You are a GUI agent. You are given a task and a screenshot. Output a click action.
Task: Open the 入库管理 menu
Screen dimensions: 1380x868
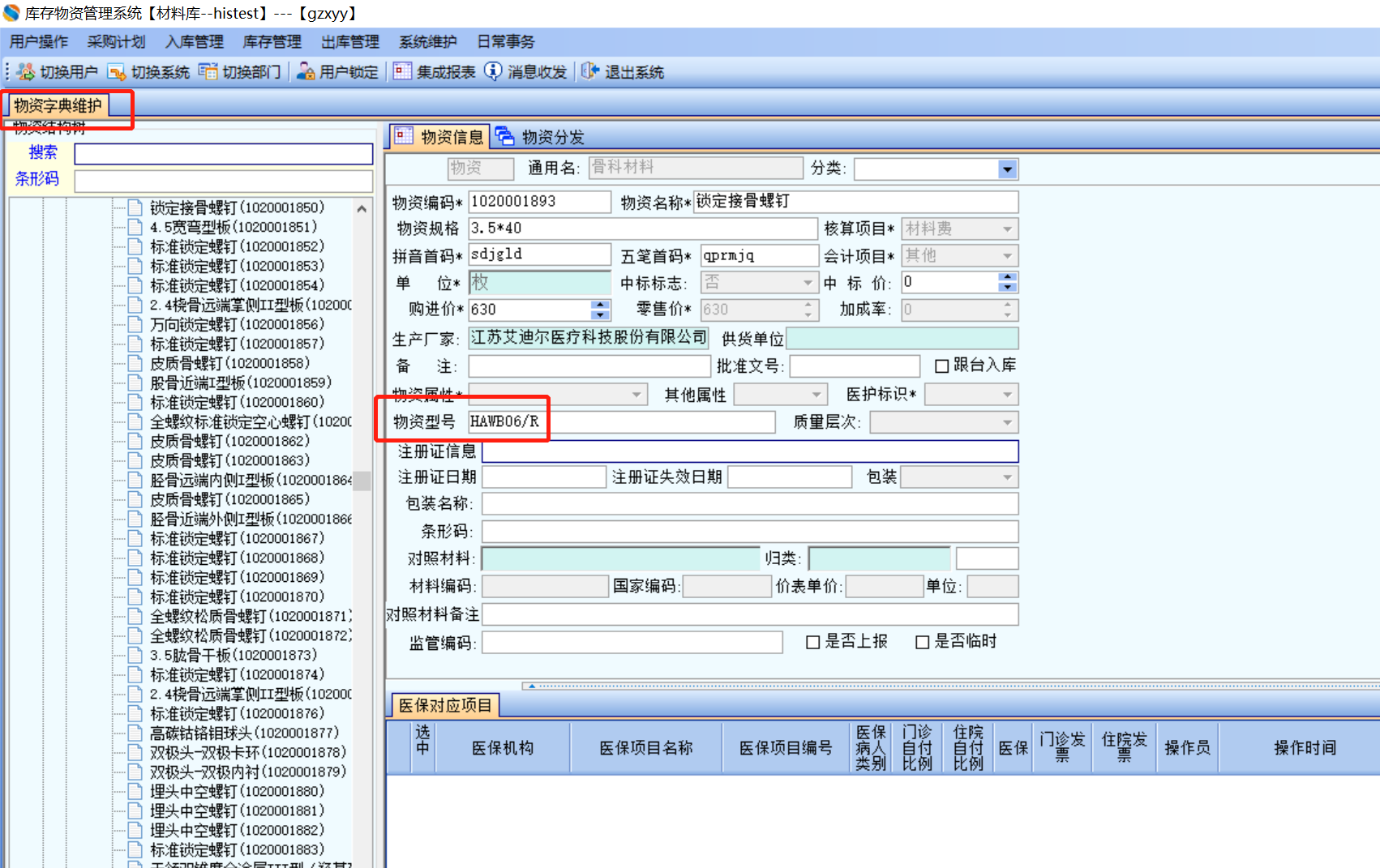[x=195, y=42]
